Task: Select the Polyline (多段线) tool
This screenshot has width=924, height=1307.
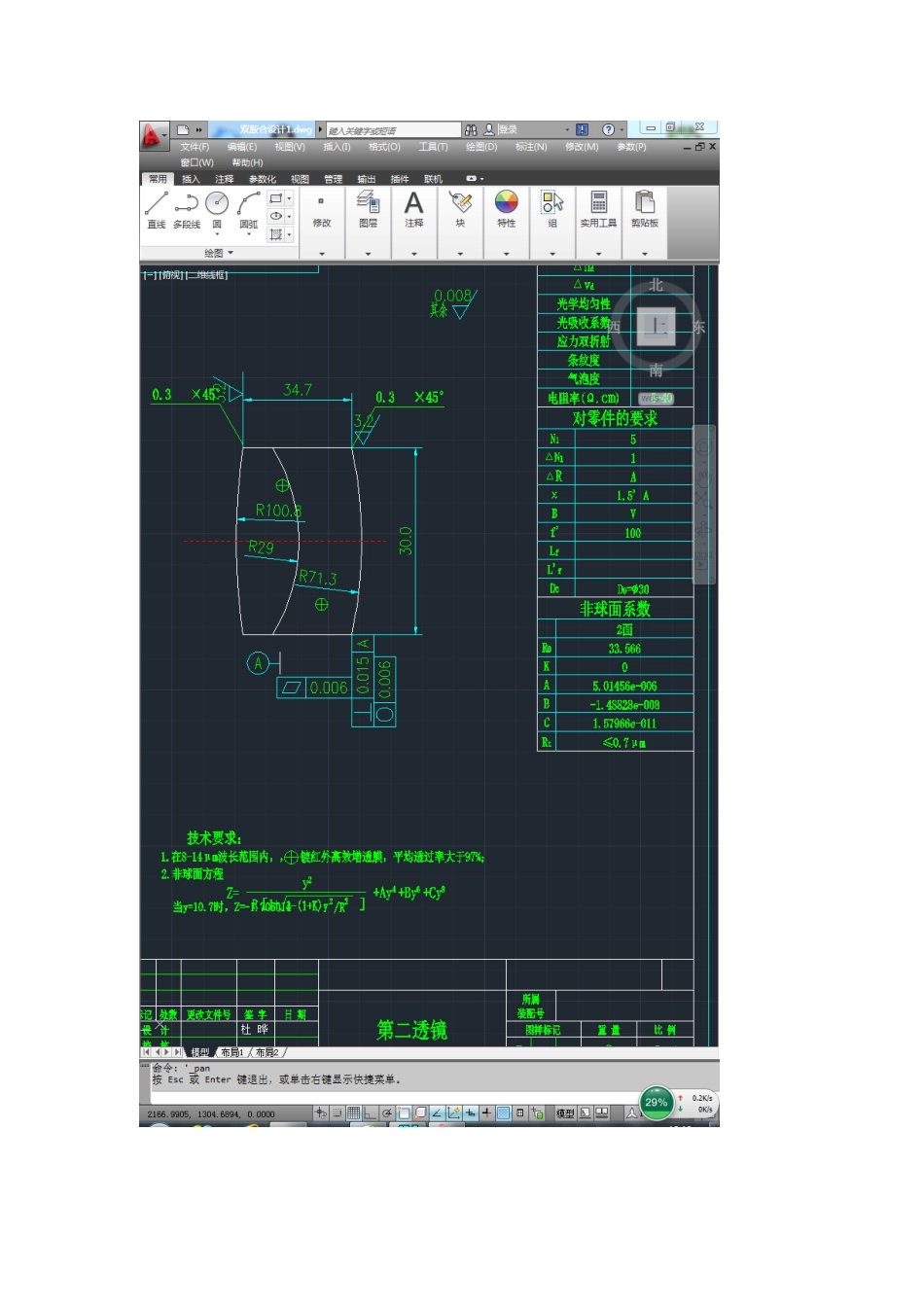Action: point(187,210)
